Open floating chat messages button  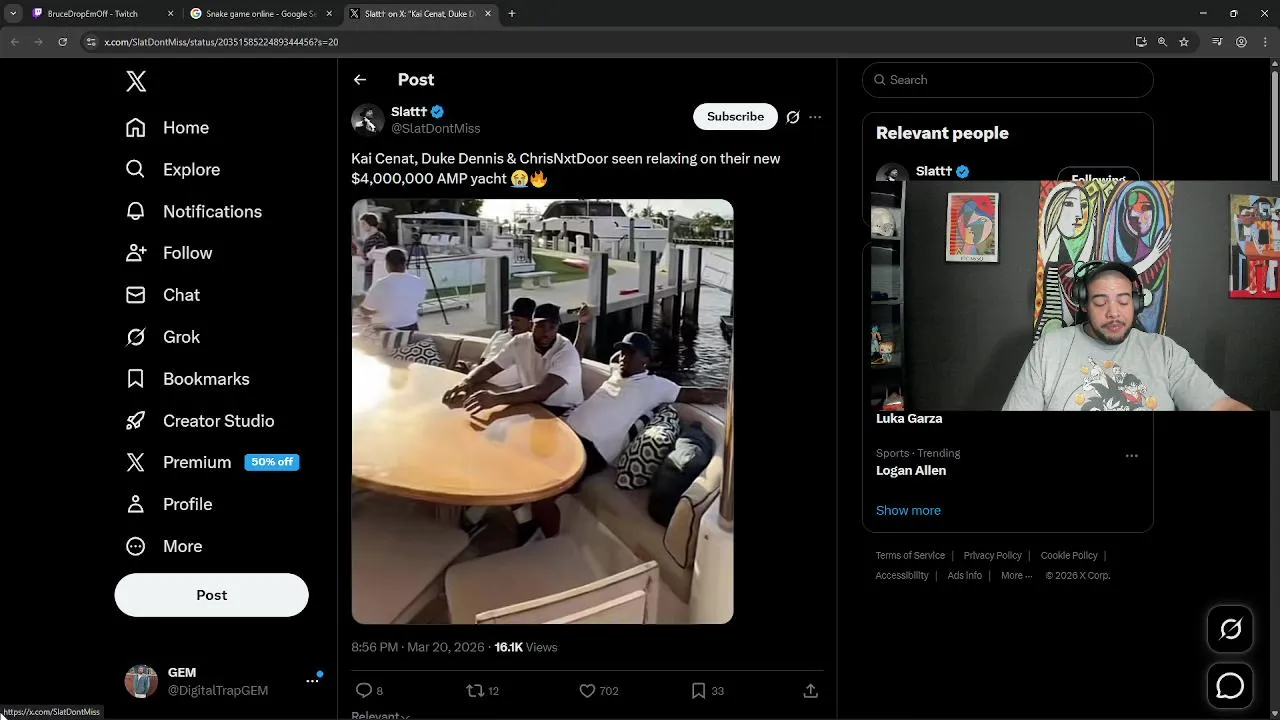1230,686
